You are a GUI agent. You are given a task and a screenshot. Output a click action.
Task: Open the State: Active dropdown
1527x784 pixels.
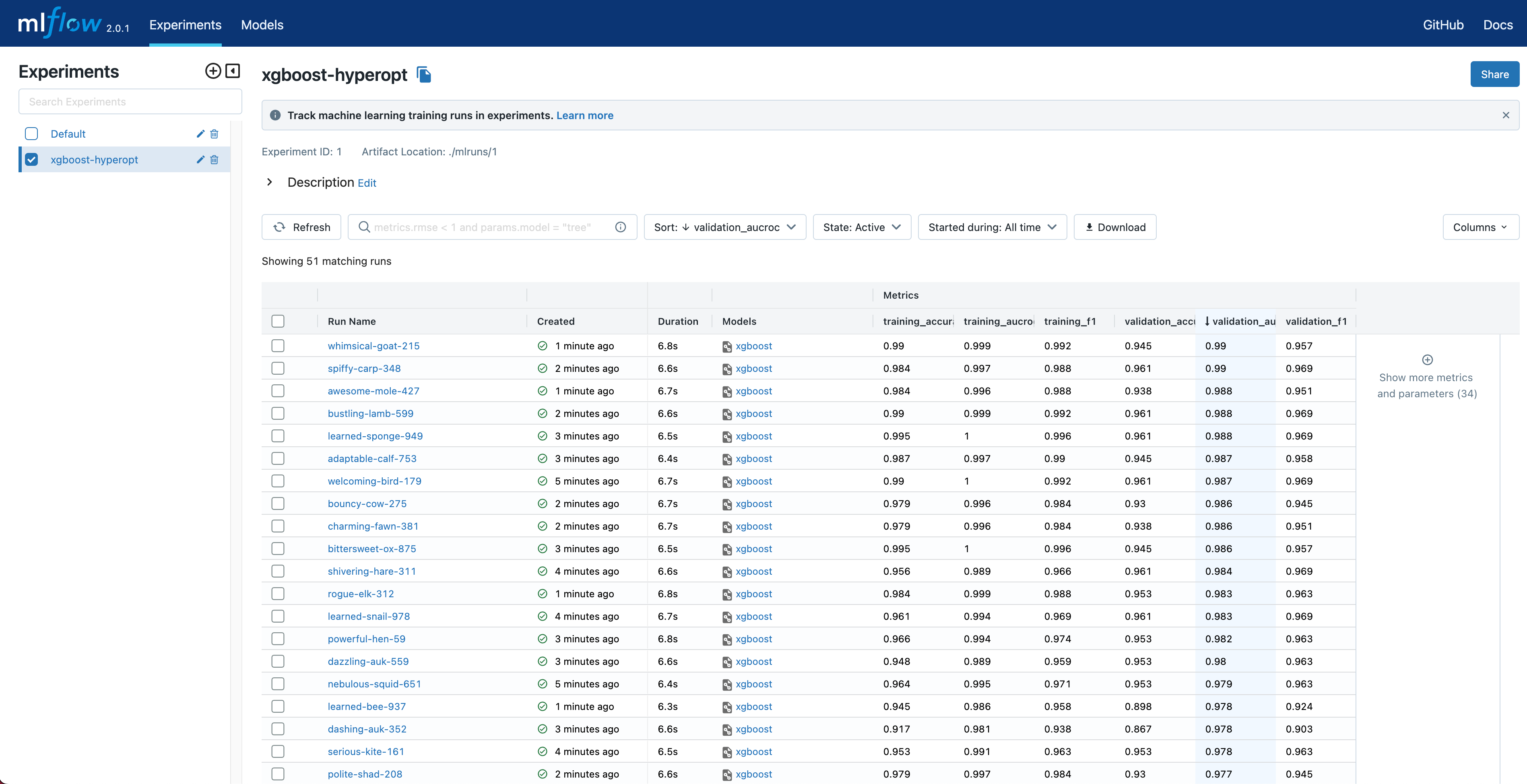tap(861, 227)
